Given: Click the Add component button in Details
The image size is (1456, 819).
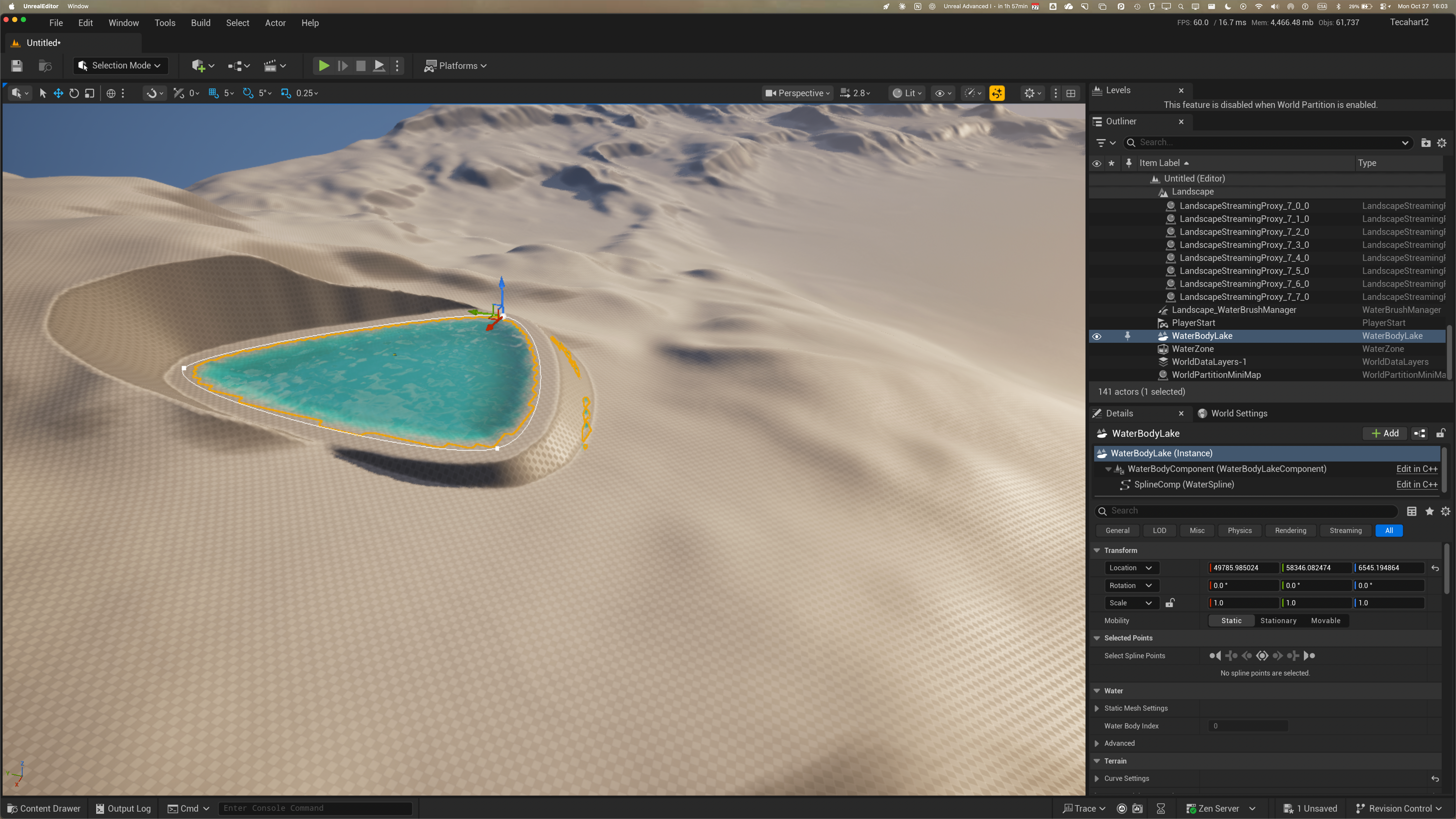Looking at the screenshot, I should coord(1385,434).
